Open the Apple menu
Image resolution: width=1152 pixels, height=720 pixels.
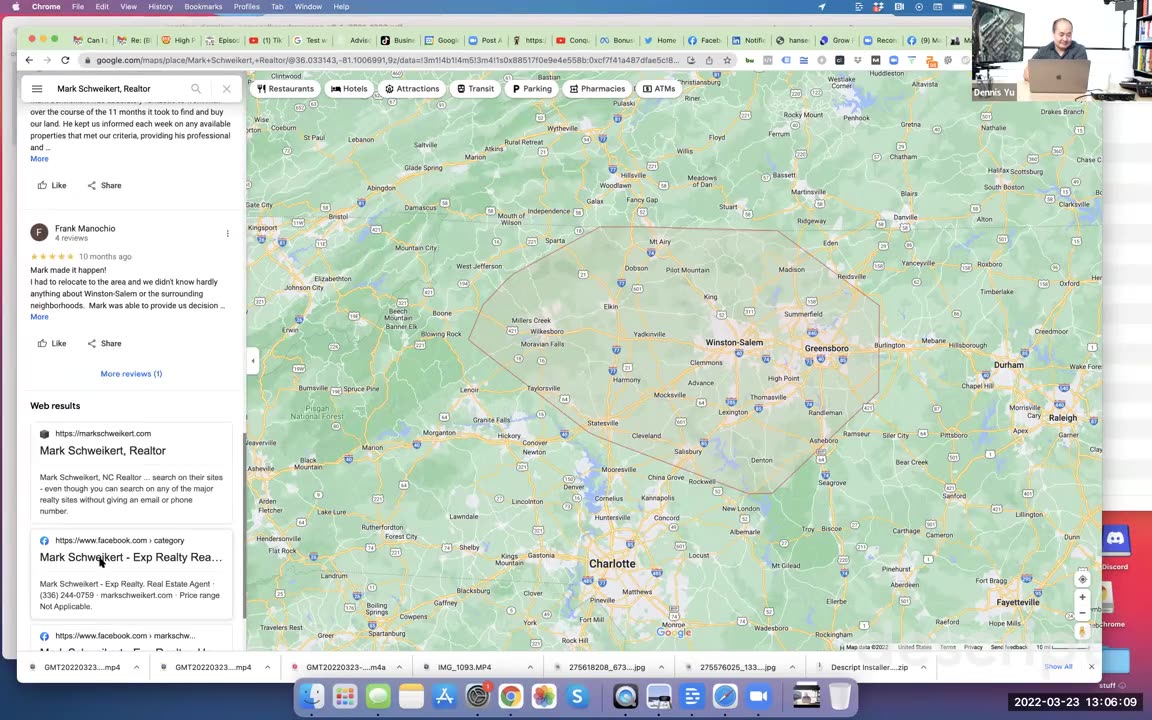(x=15, y=7)
